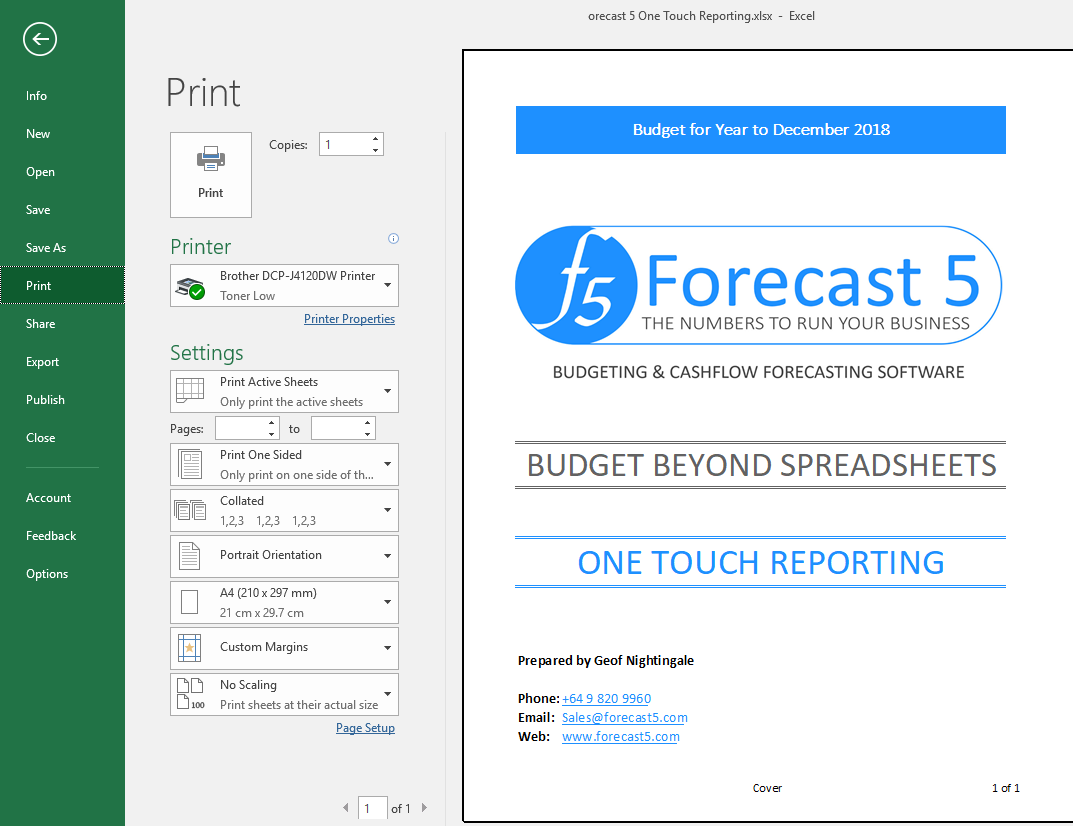Click the portrait page icon
This screenshot has width=1073, height=826.
pos(190,556)
